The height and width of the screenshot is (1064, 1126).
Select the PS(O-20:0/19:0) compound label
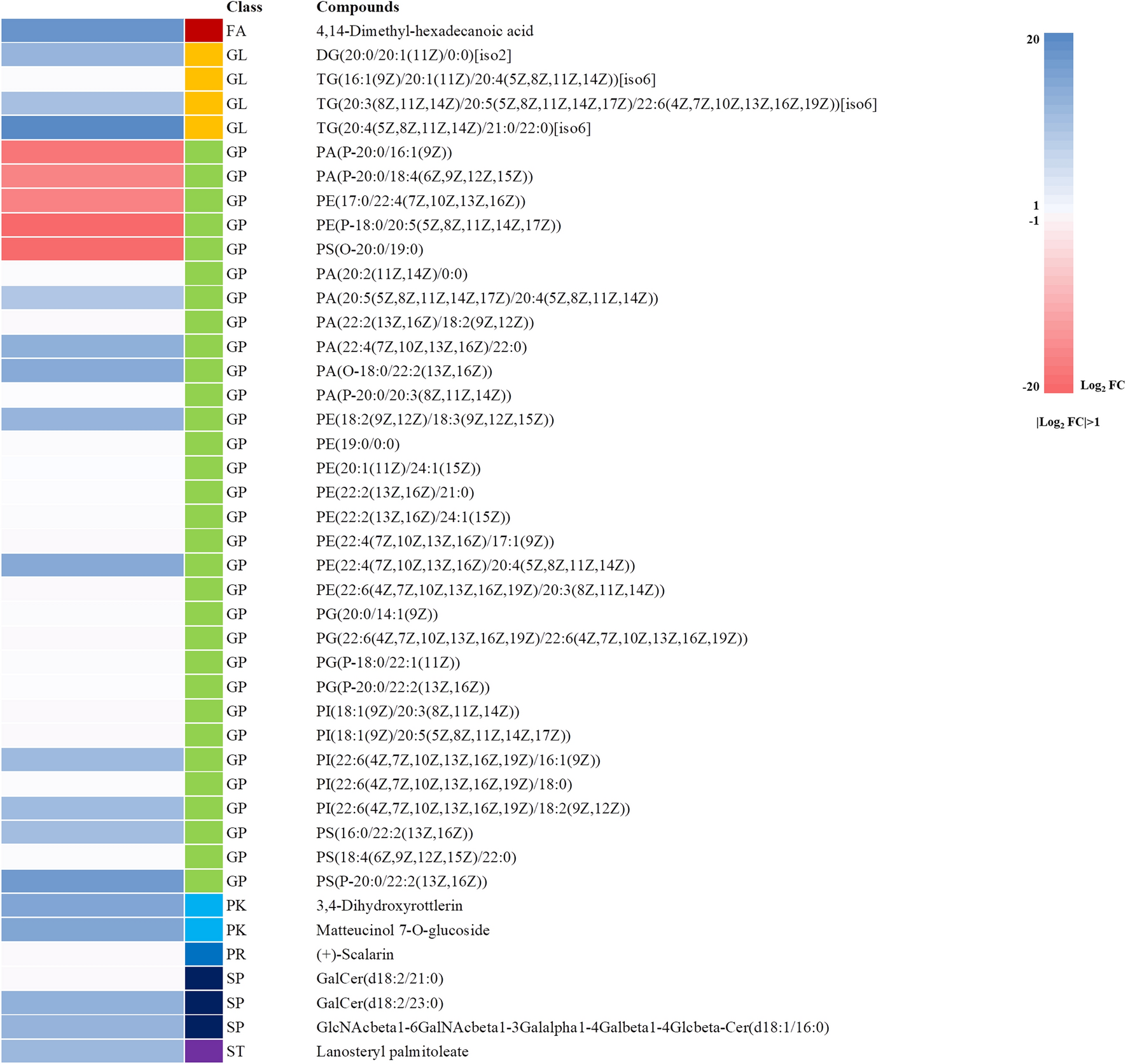pyautogui.click(x=370, y=249)
